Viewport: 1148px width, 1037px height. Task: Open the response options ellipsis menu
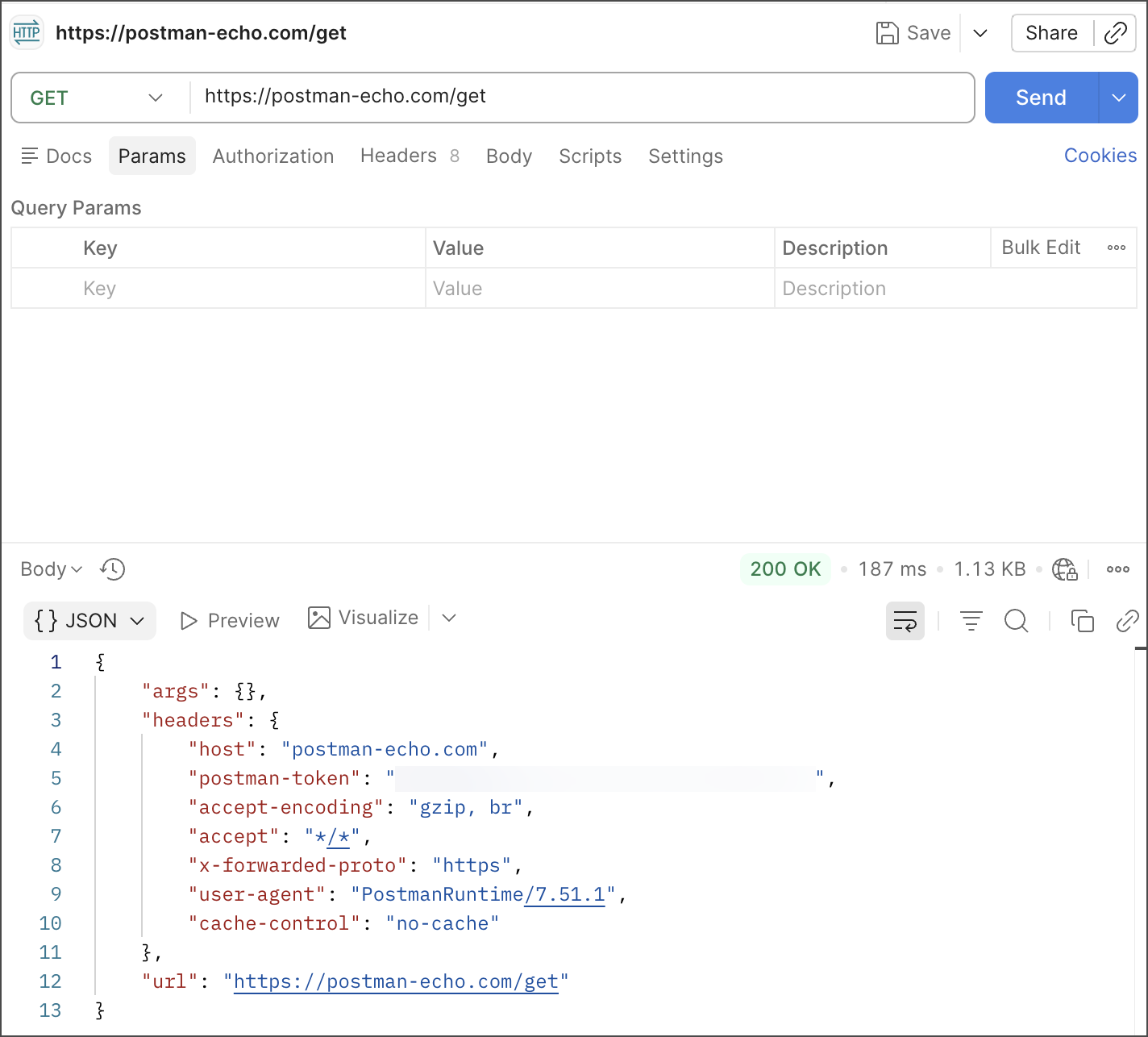click(1118, 569)
